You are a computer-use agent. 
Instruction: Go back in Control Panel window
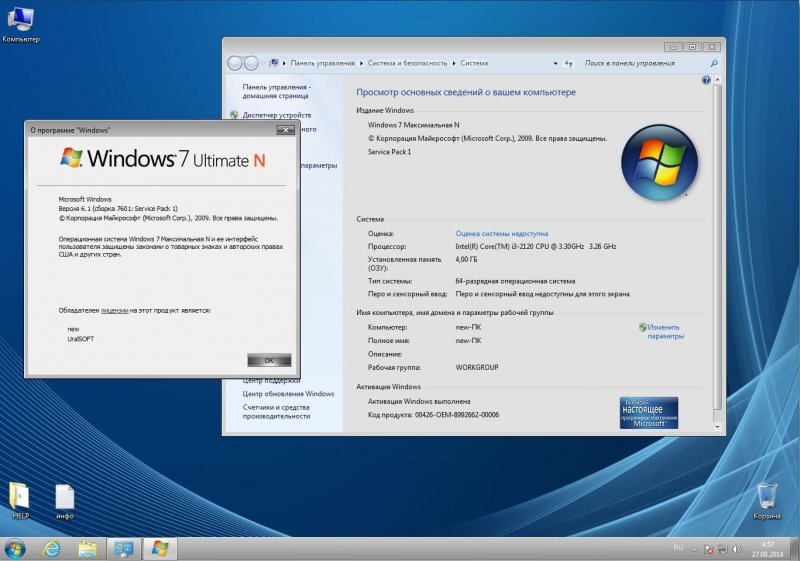point(235,63)
